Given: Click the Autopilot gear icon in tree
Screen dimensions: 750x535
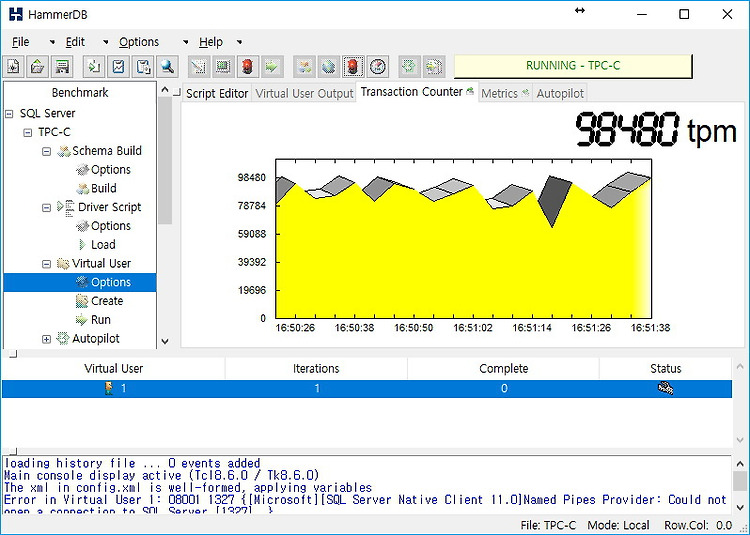Looking at the screenshot, I should [63, 338].
